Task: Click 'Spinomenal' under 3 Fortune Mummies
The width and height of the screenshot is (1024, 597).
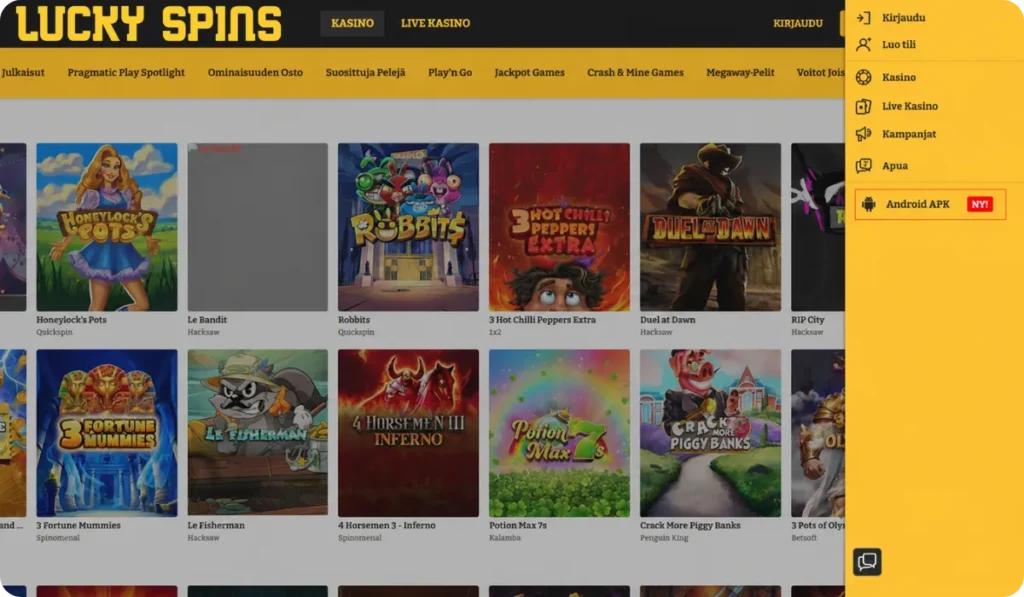Action: tap(57, 538)
